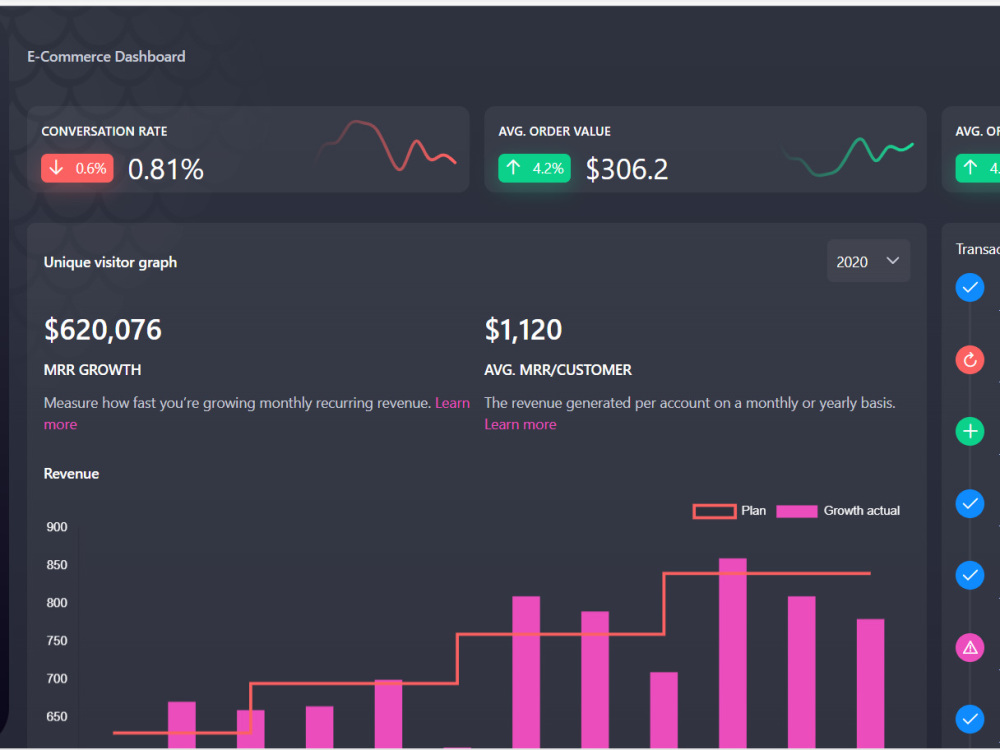Viewport: 1000px width, 750px height.
Task: Click the 750 y-axis label
Action: point(57,641)
